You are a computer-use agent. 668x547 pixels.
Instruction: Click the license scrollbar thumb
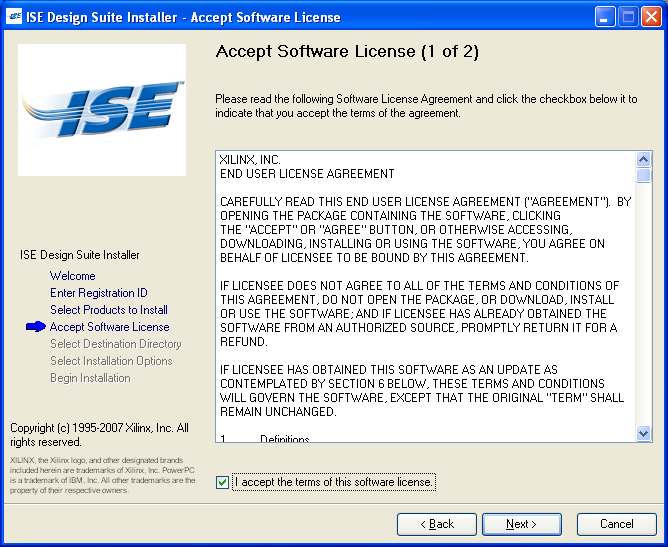(x=643, y=176)
